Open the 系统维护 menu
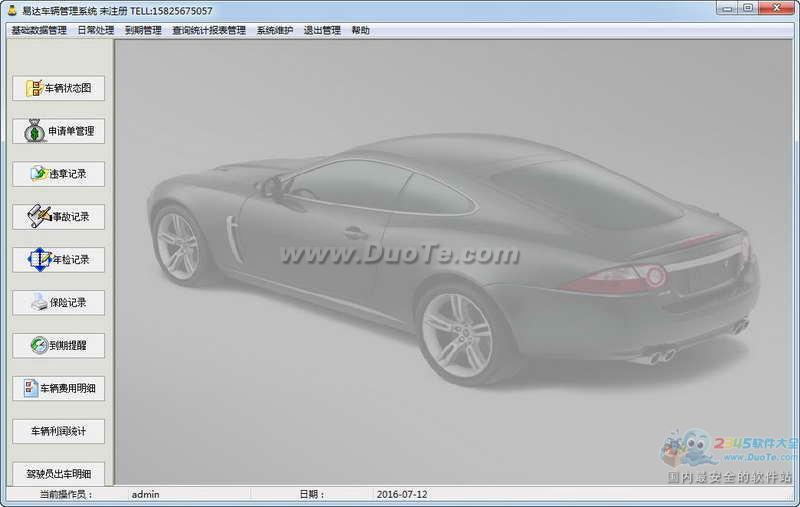The image size is (800, 507). pos(275,30)
